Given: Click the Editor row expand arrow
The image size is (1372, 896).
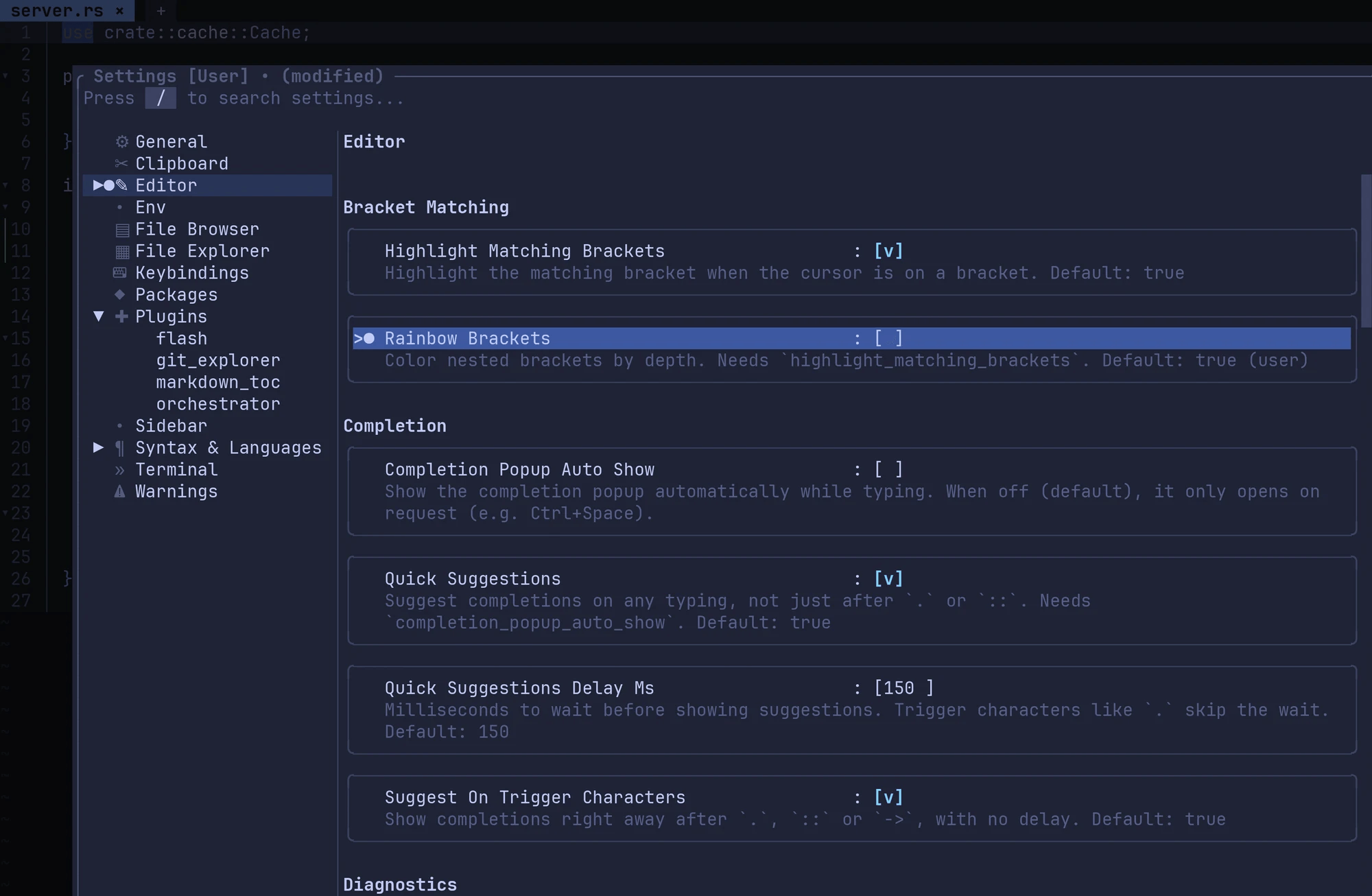Looking at the screenshot, I should click(x=98, y=185).
